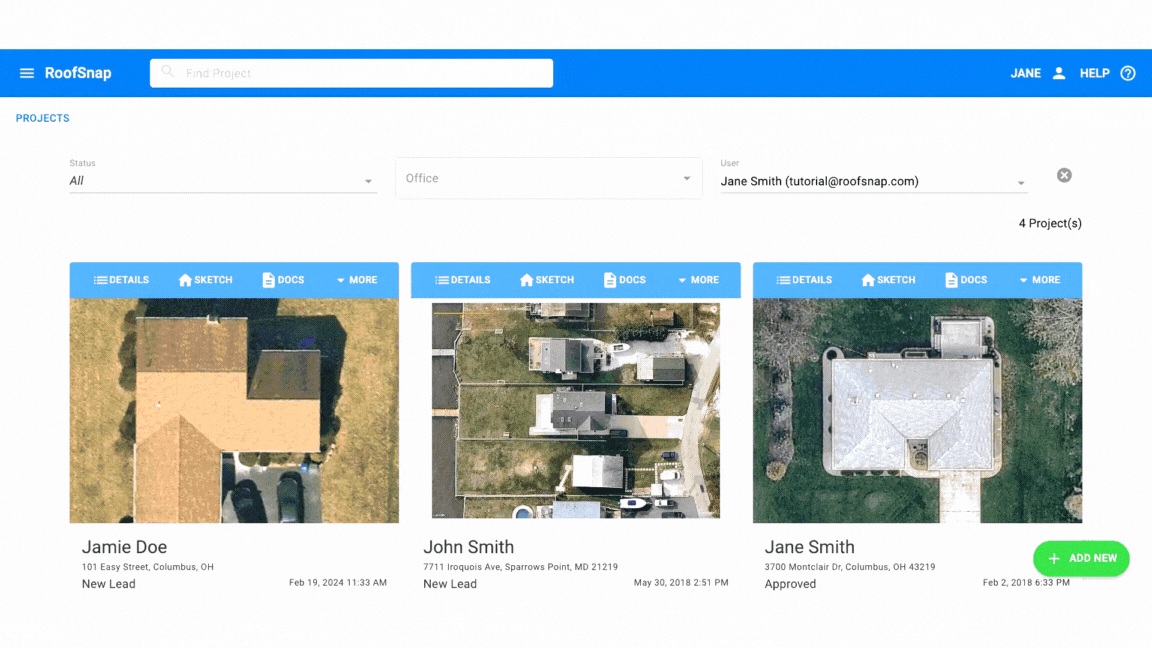This screenshot has width=1152, height=648.
Task: Expand MORE menu on Jamie Doe card
Action: click(356, 280)
